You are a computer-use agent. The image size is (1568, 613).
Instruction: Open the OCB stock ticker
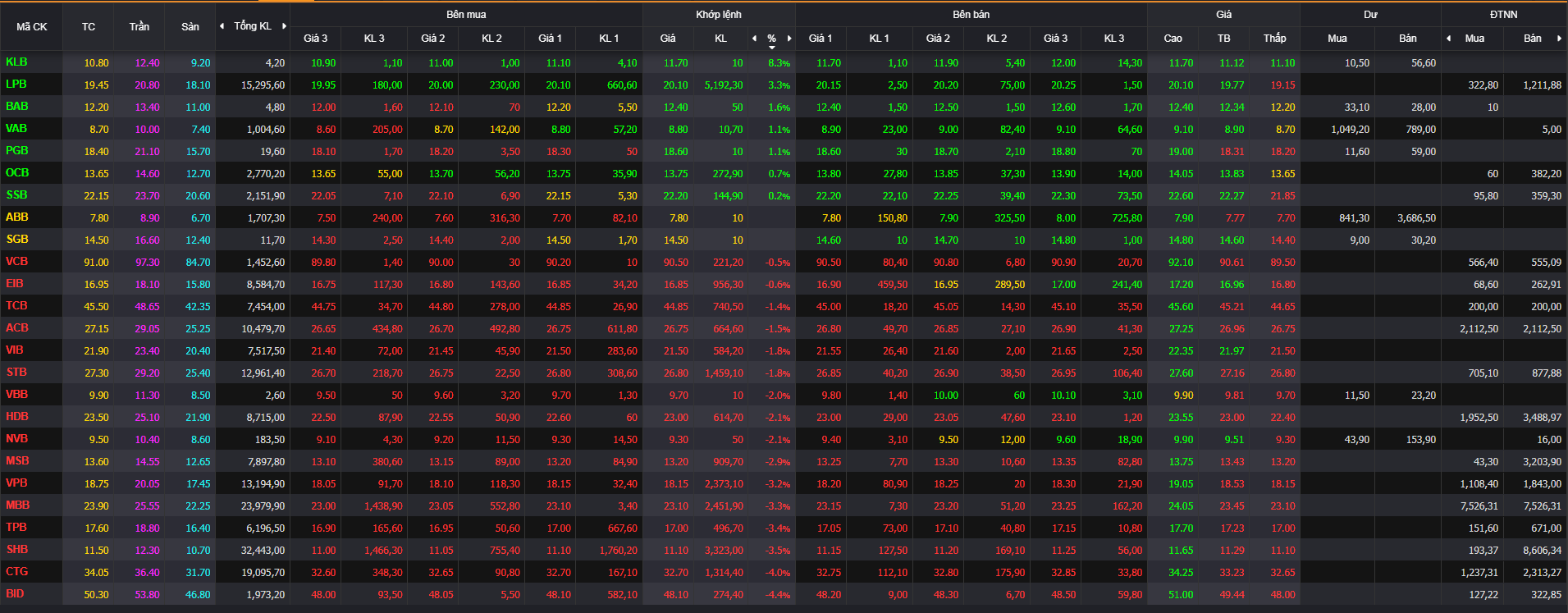pyautogui.click(x=17, y=172)
